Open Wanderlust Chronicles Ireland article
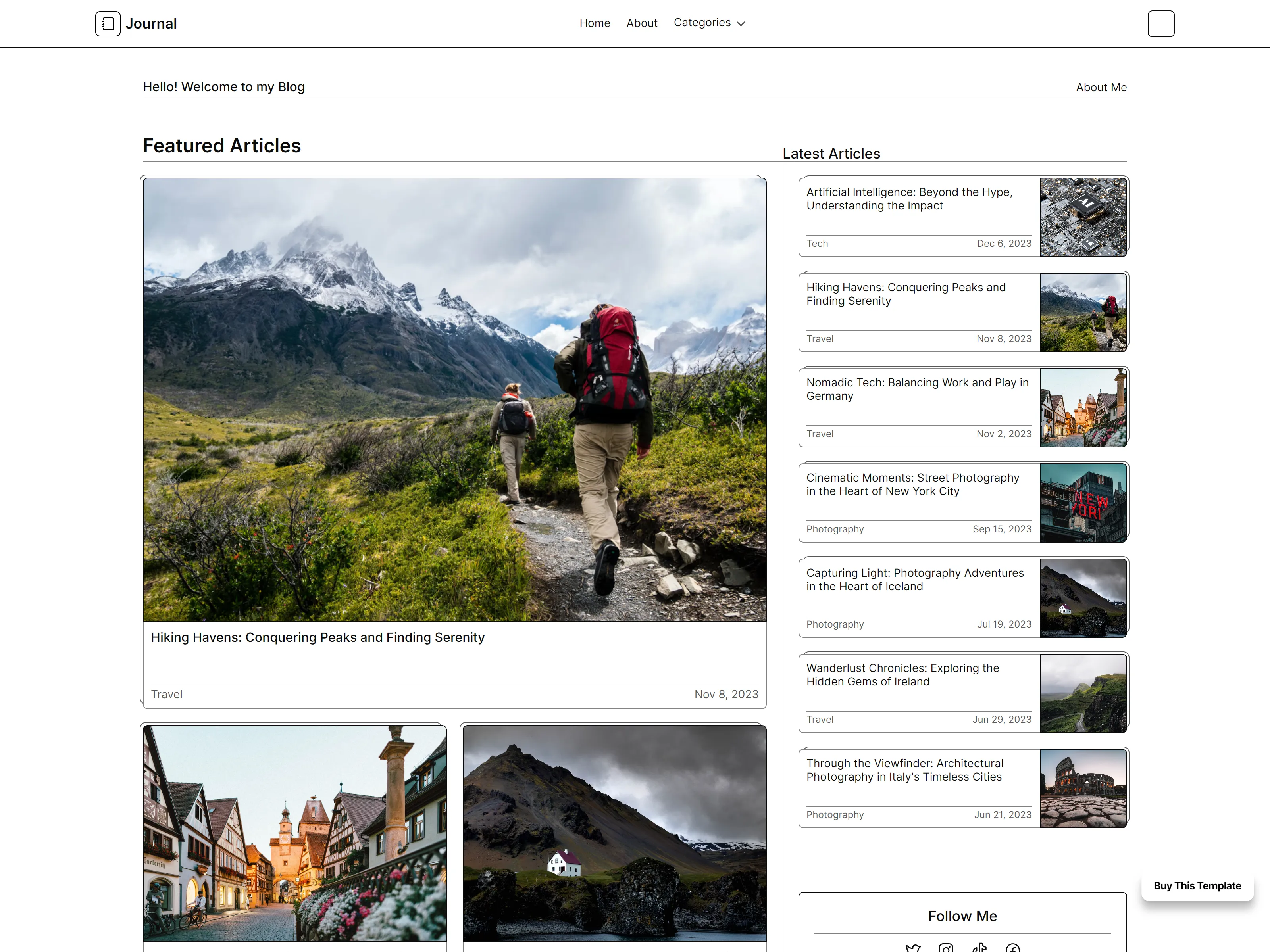Image resolution: width=1270 pixels, height=952 pixels. (902, 675)
